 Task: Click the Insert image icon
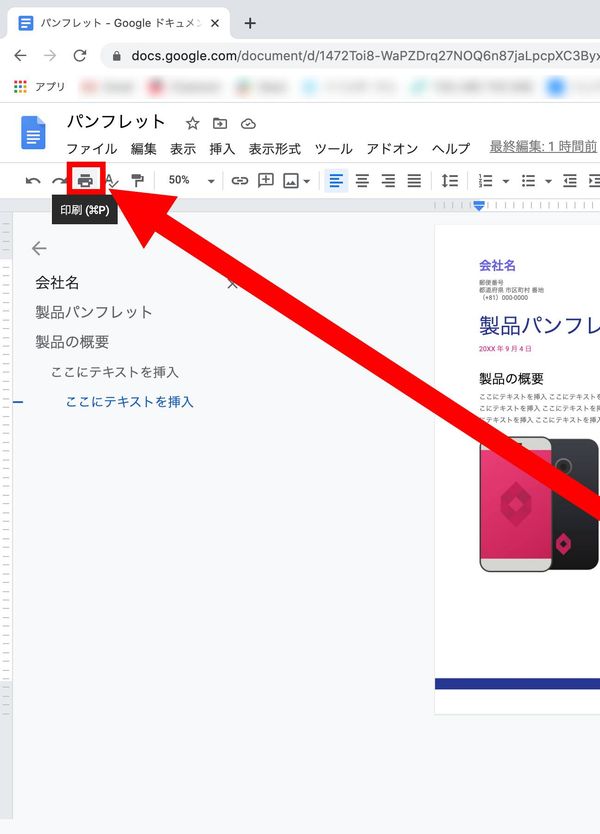[x=291, y=181]
